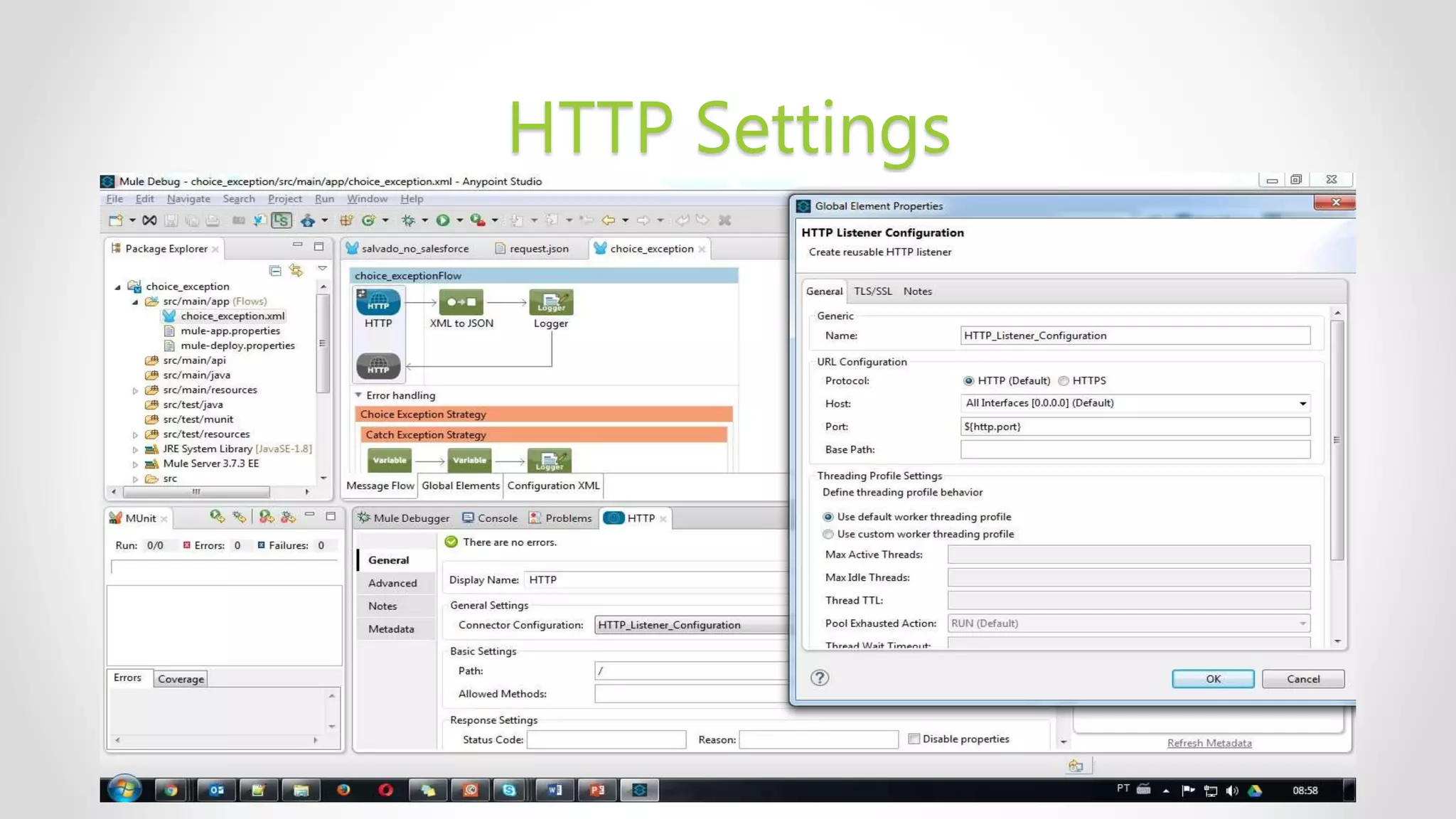1456x819 pixels.
Task: Click Link with Editor in Package Explorer
Action: click(296, 270)
